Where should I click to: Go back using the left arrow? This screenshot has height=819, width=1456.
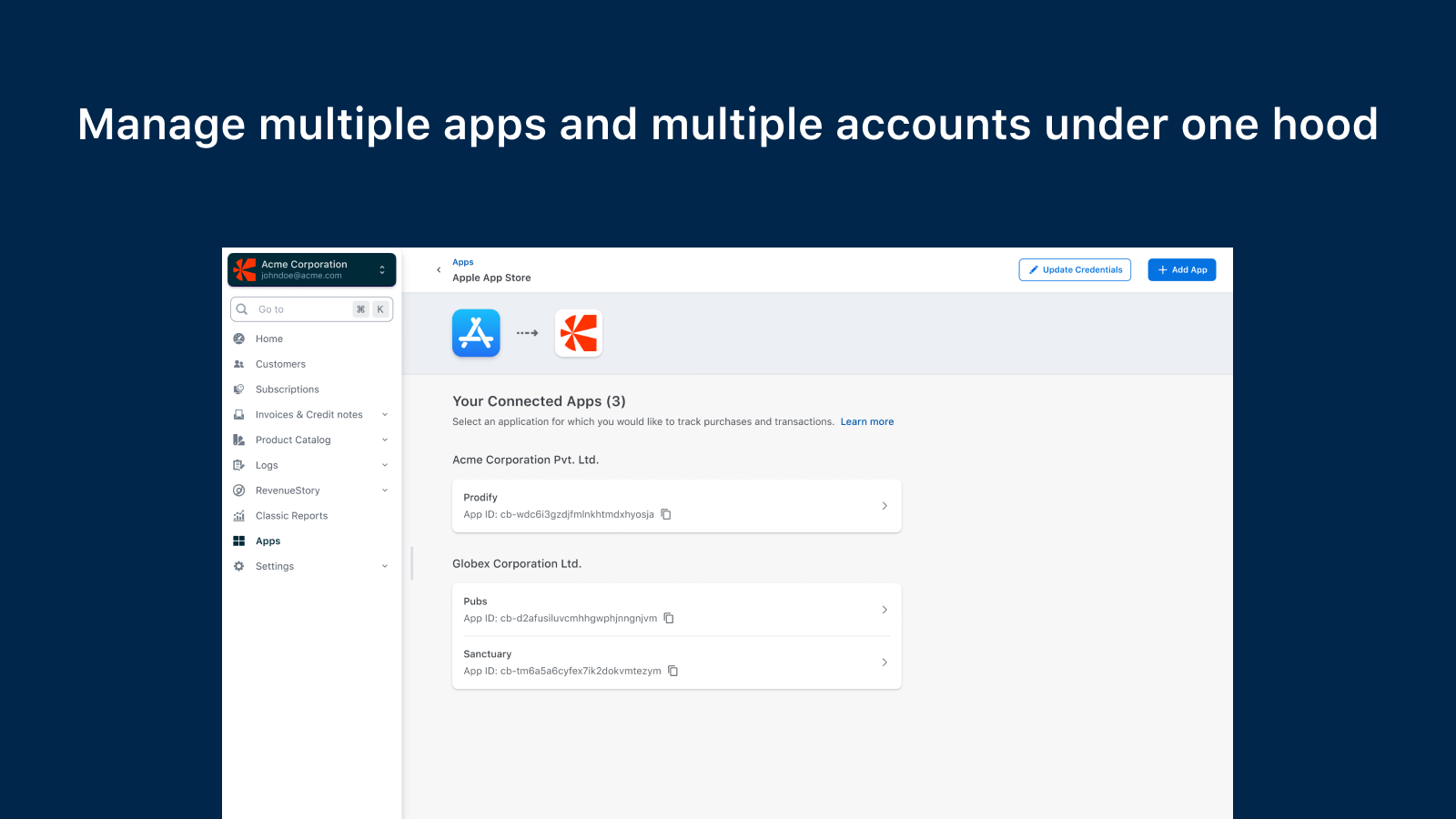coord(439,270)
